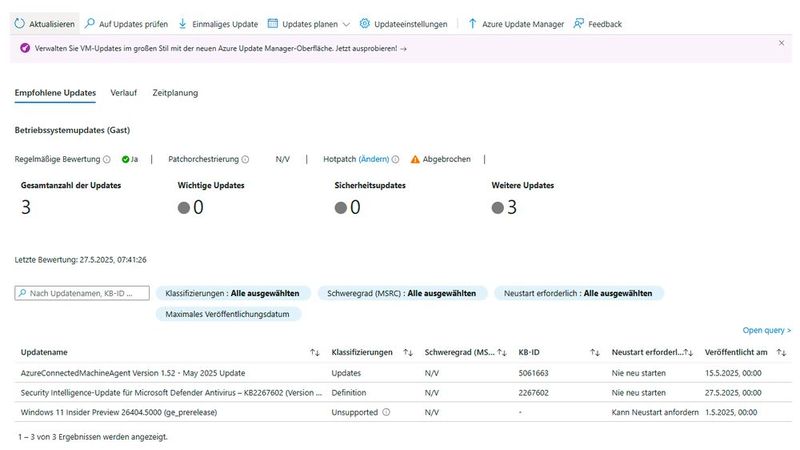Image resolution: width=800 pixels, height=450 pixels.
Task: Click the search magnifier icon in filter box
Action: coord(22,293)
